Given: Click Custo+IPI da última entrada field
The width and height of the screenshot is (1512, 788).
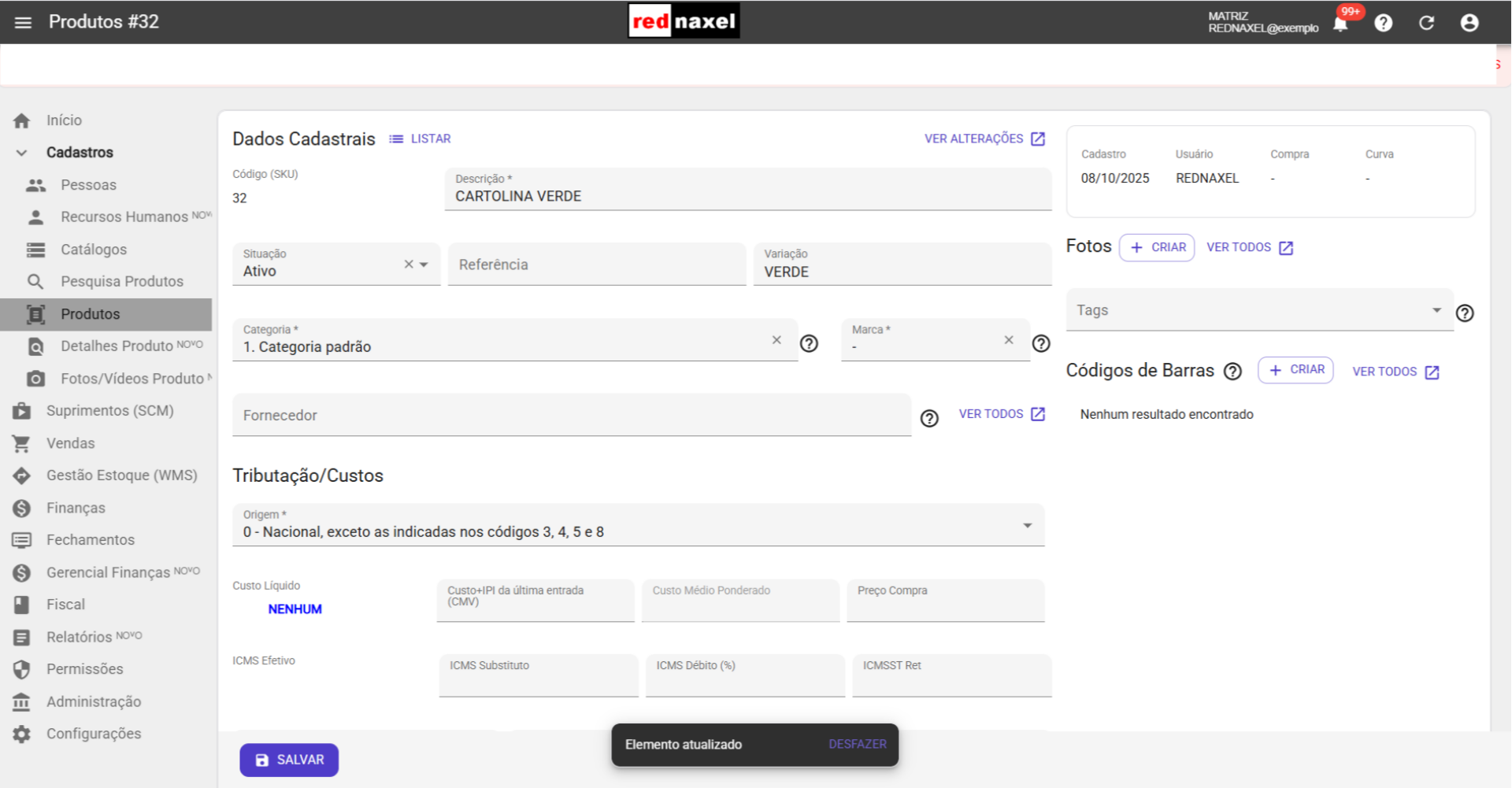Looking at the screenshot, I should click(535, 601).
